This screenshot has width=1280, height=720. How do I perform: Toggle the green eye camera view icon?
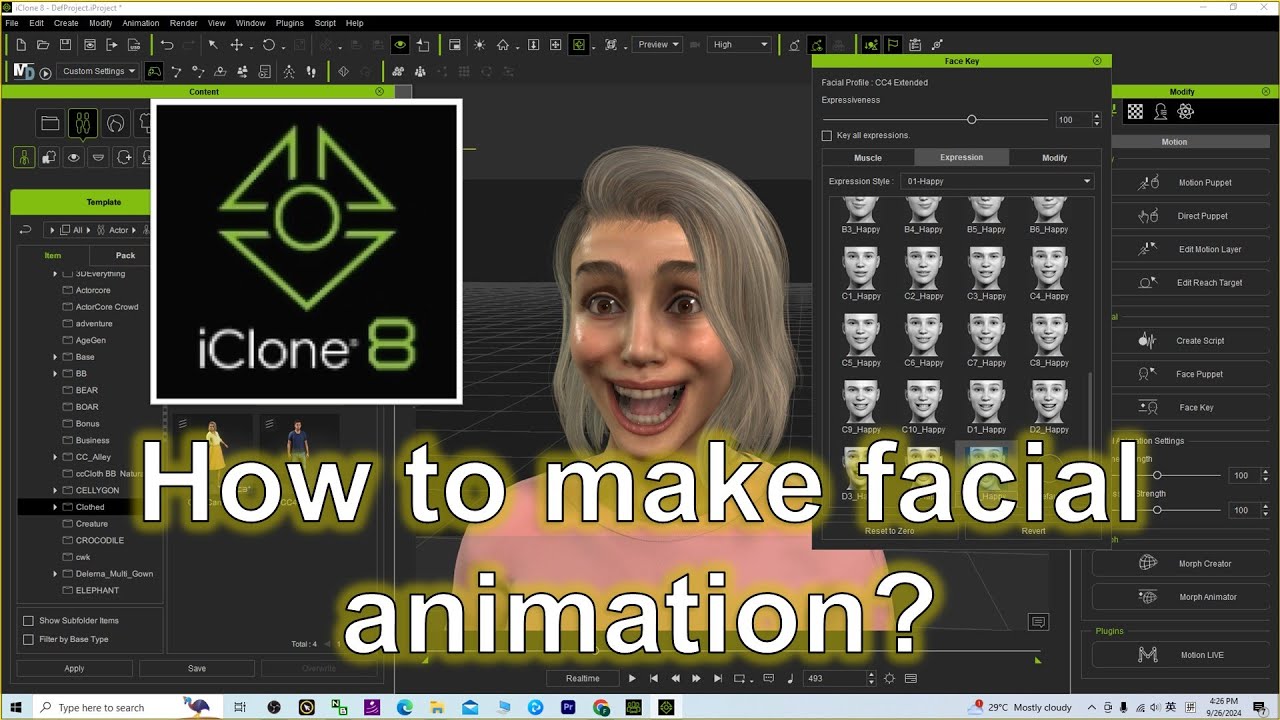coord(400,45)
